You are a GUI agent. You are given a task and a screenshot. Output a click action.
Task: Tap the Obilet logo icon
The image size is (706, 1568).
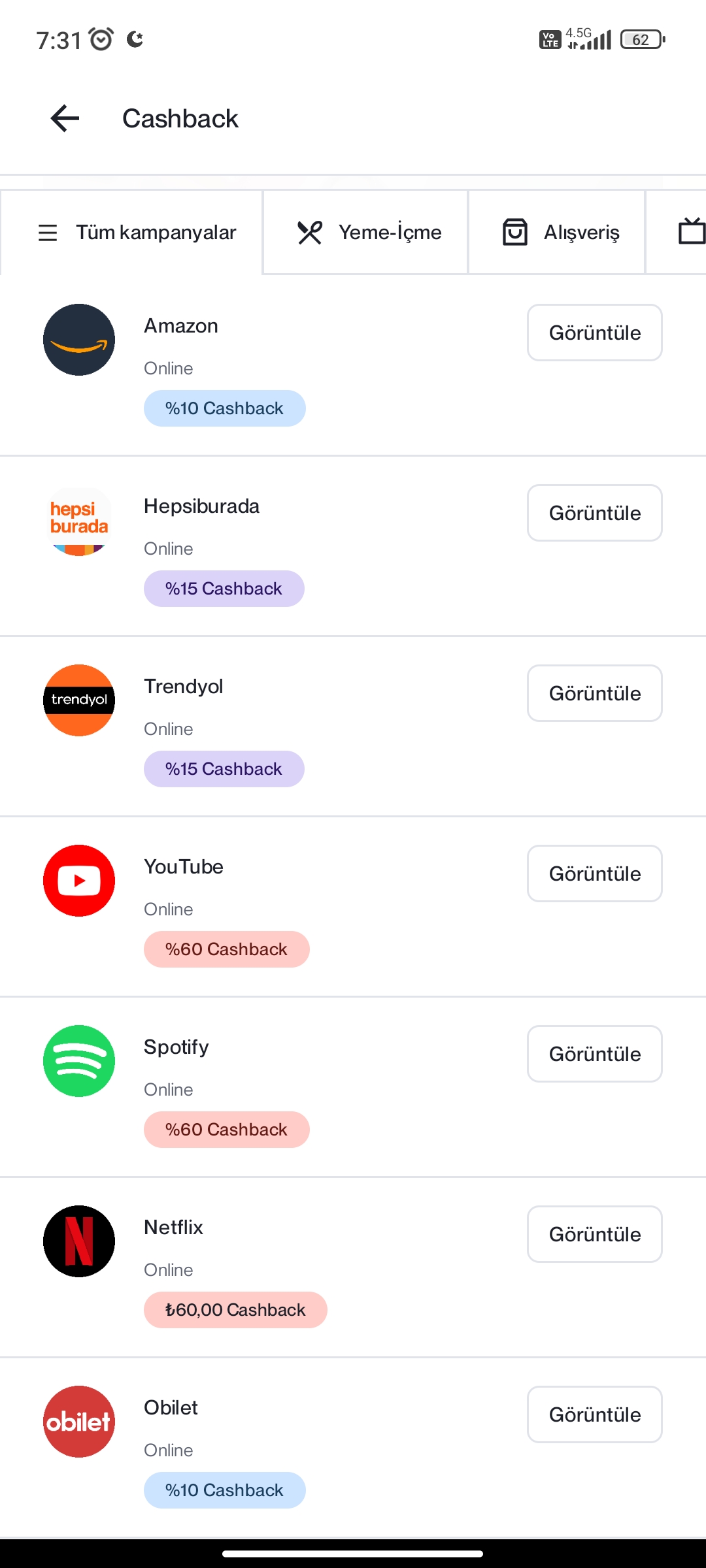[x=79, y=1422]
